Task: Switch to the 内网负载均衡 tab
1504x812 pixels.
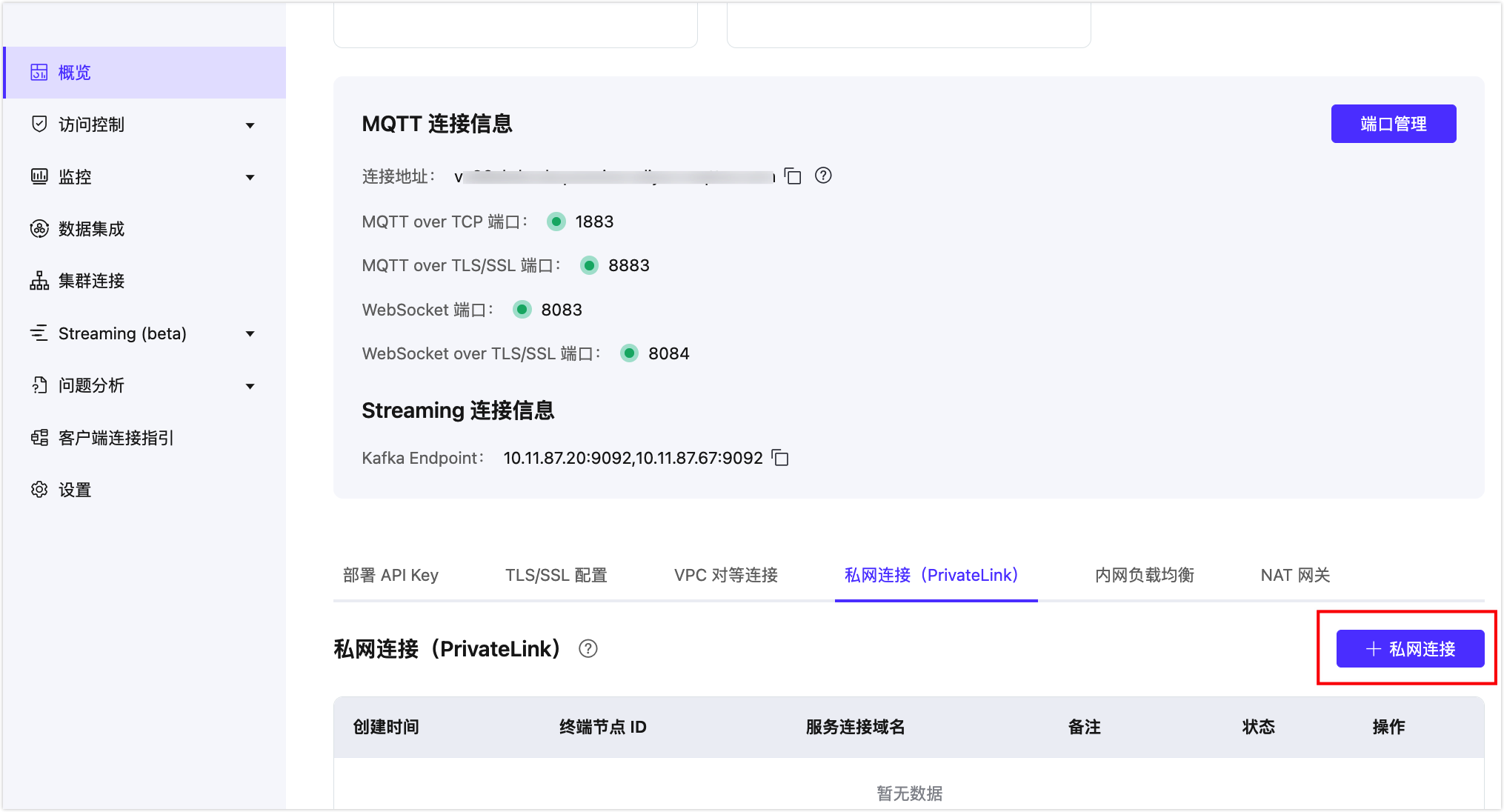Action: click(x=1145, y=576)
